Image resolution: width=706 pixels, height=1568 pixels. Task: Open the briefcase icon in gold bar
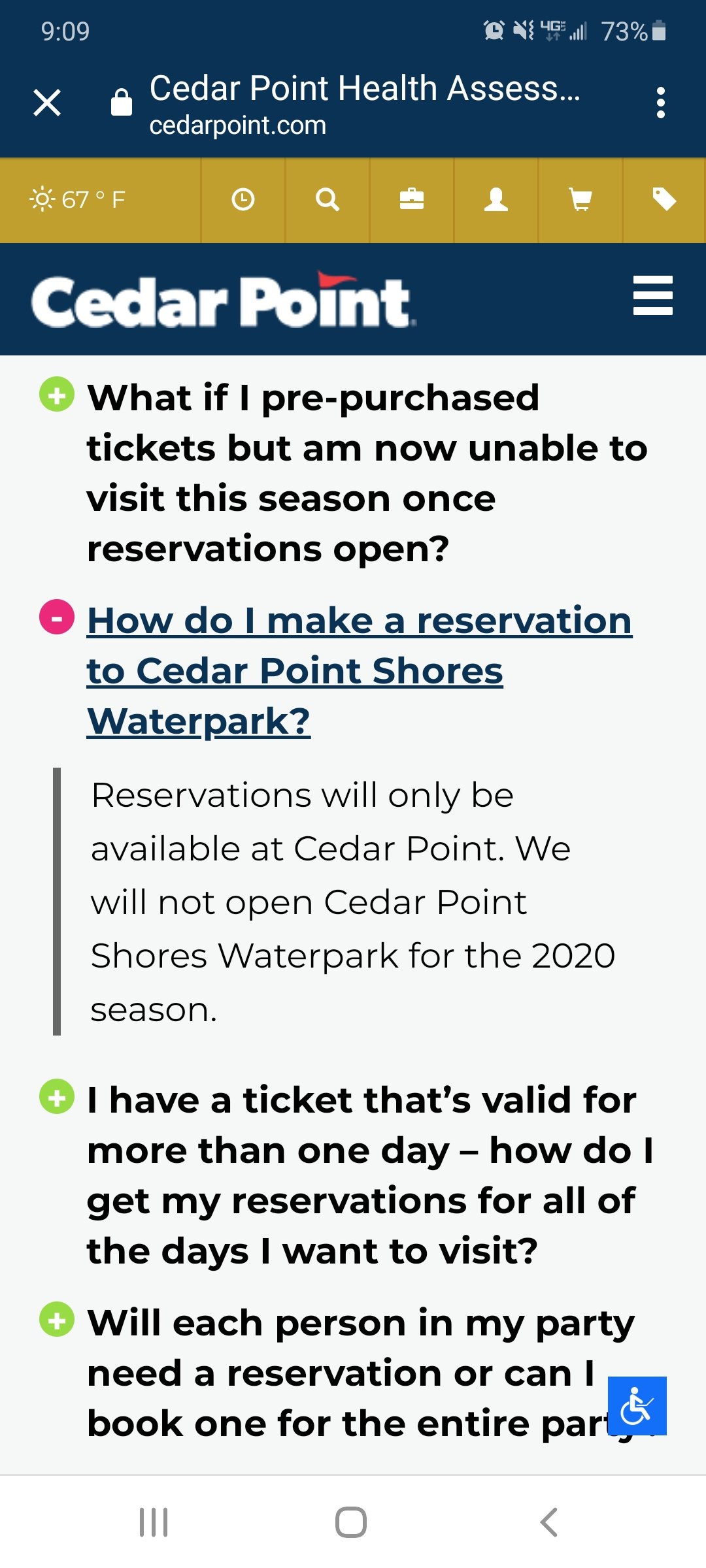tap(412, 199)
